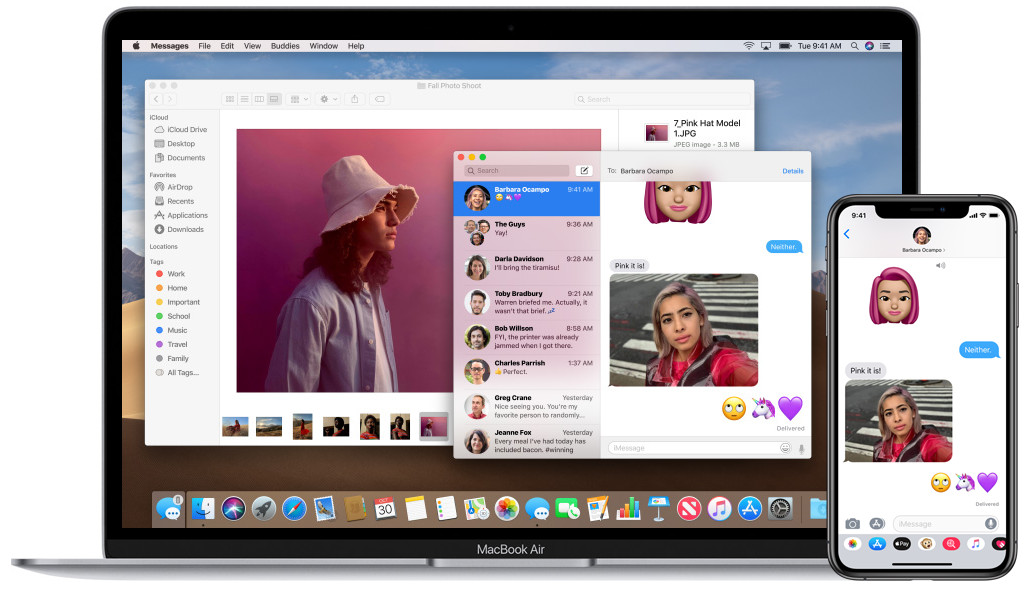Switch Finder to icon view
The image size is (1036, 594).
230,99
